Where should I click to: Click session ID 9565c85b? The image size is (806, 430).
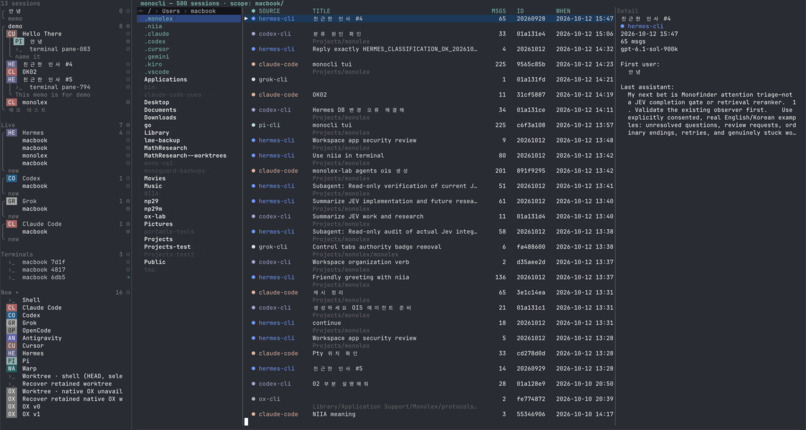click(531, 64)
